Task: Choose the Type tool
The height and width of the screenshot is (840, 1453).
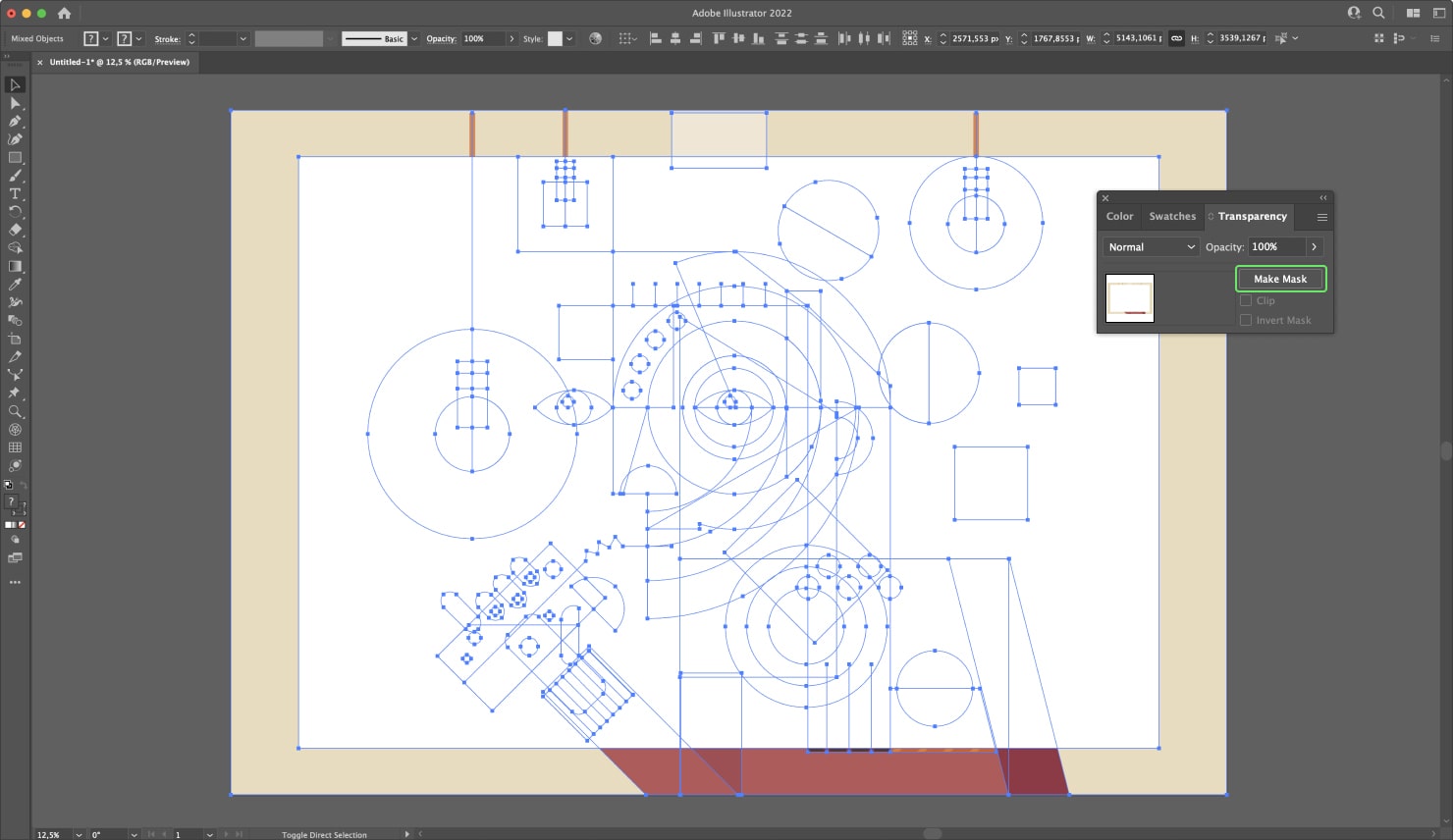Action: point(15,191)
